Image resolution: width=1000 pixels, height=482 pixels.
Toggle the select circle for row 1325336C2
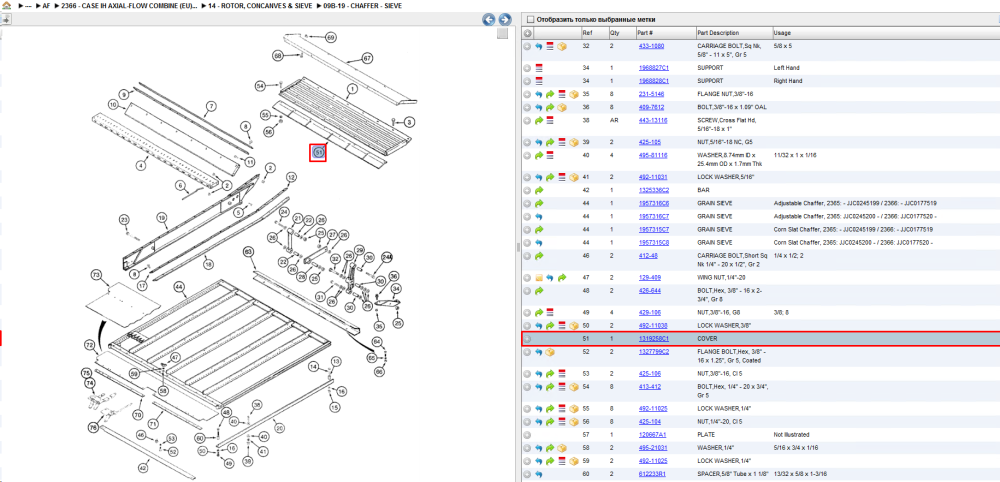click(x=527, y=190)
